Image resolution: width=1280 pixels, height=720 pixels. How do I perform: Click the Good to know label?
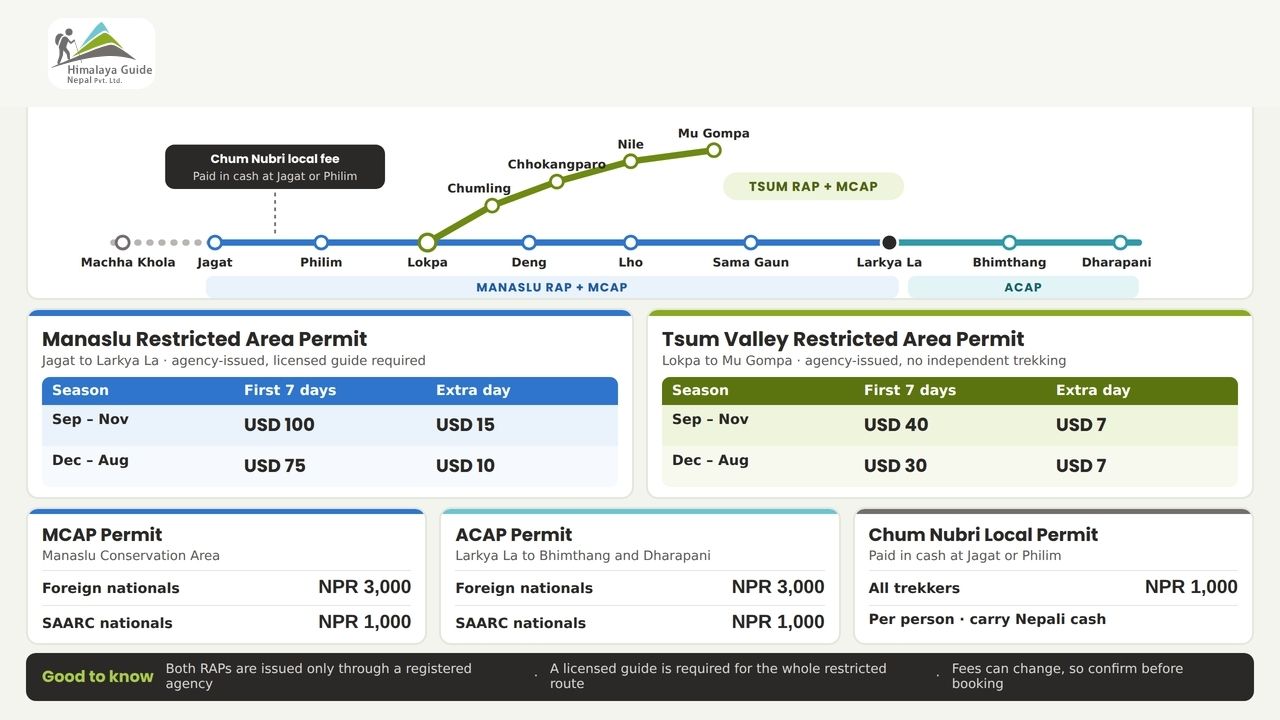pyautogui.click(x=98, y=677)
